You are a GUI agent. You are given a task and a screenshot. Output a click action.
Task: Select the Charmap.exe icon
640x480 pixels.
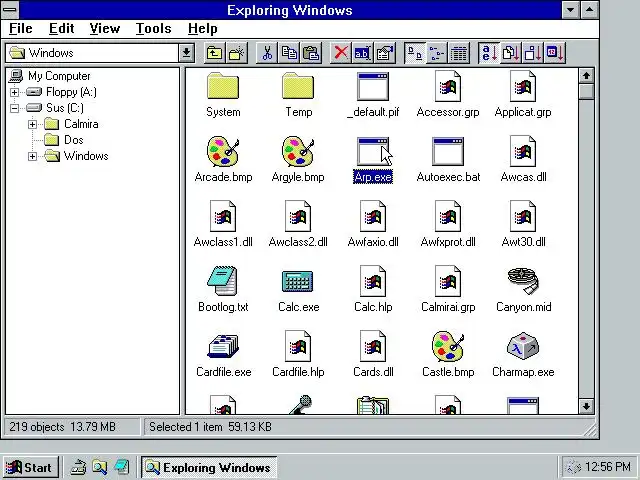523,346
